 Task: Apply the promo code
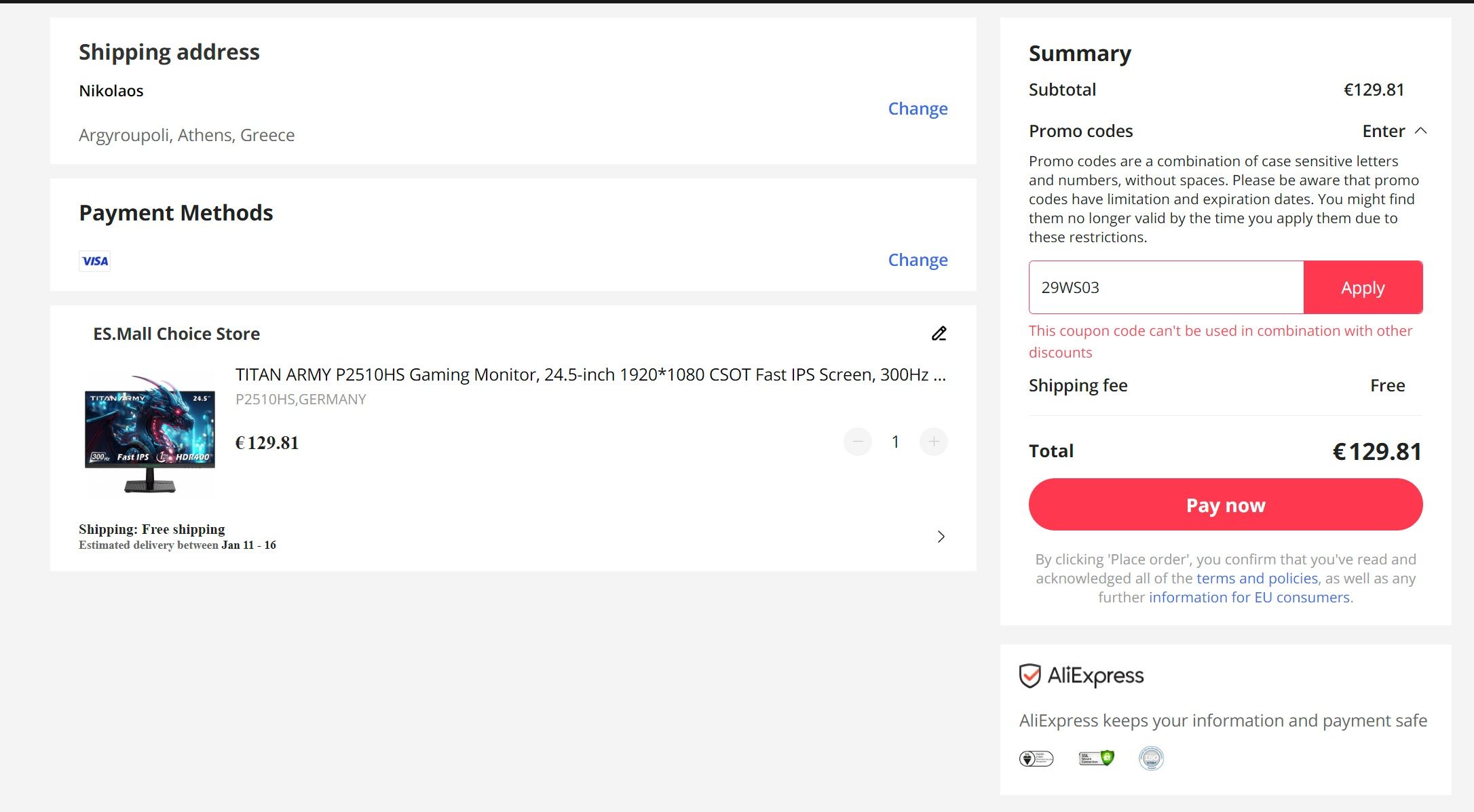point(1363,288)
